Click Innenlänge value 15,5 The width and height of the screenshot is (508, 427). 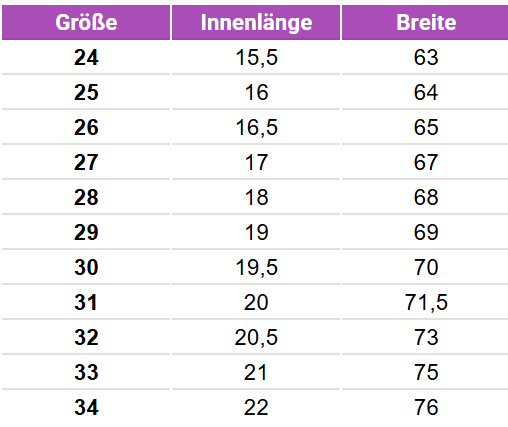pyautogui.click(x=256, y=58)
